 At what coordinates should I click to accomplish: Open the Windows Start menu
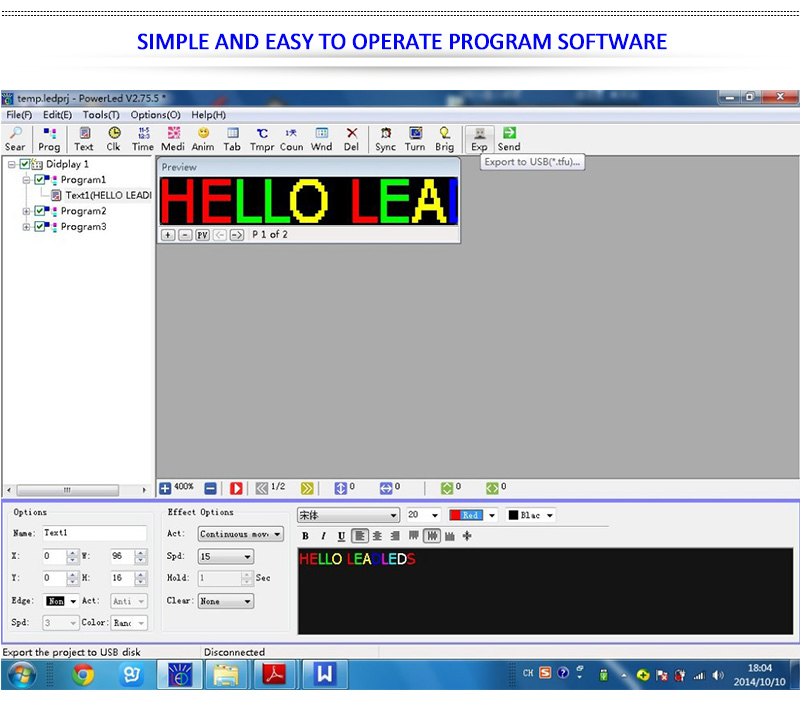(21, 675)
